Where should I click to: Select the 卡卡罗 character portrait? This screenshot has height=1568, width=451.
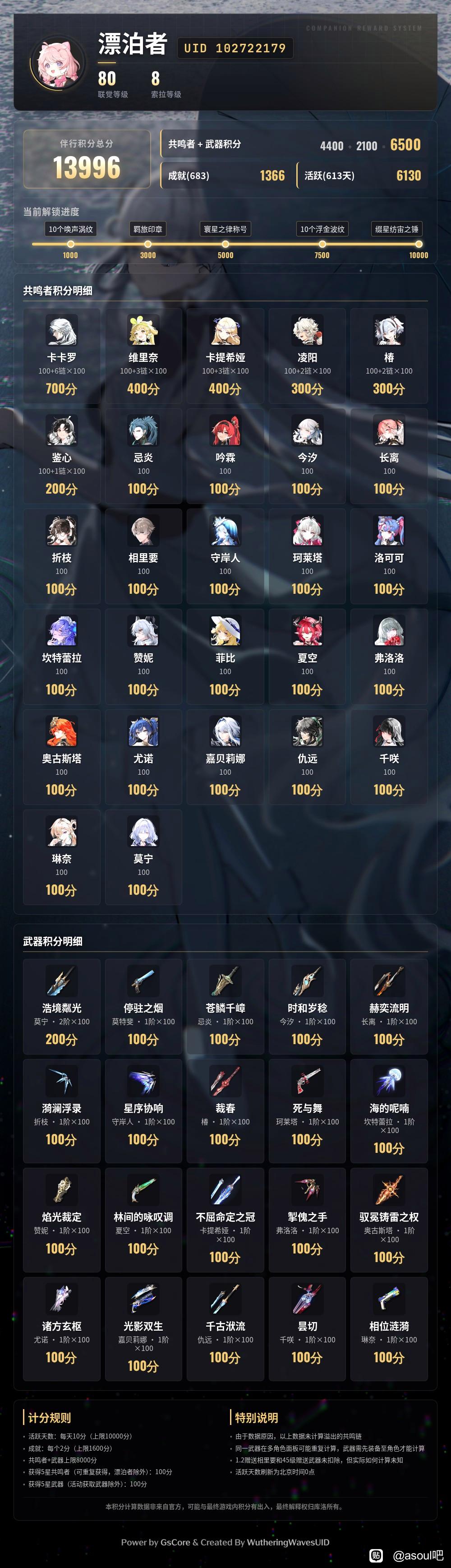(x=61, y=331)
